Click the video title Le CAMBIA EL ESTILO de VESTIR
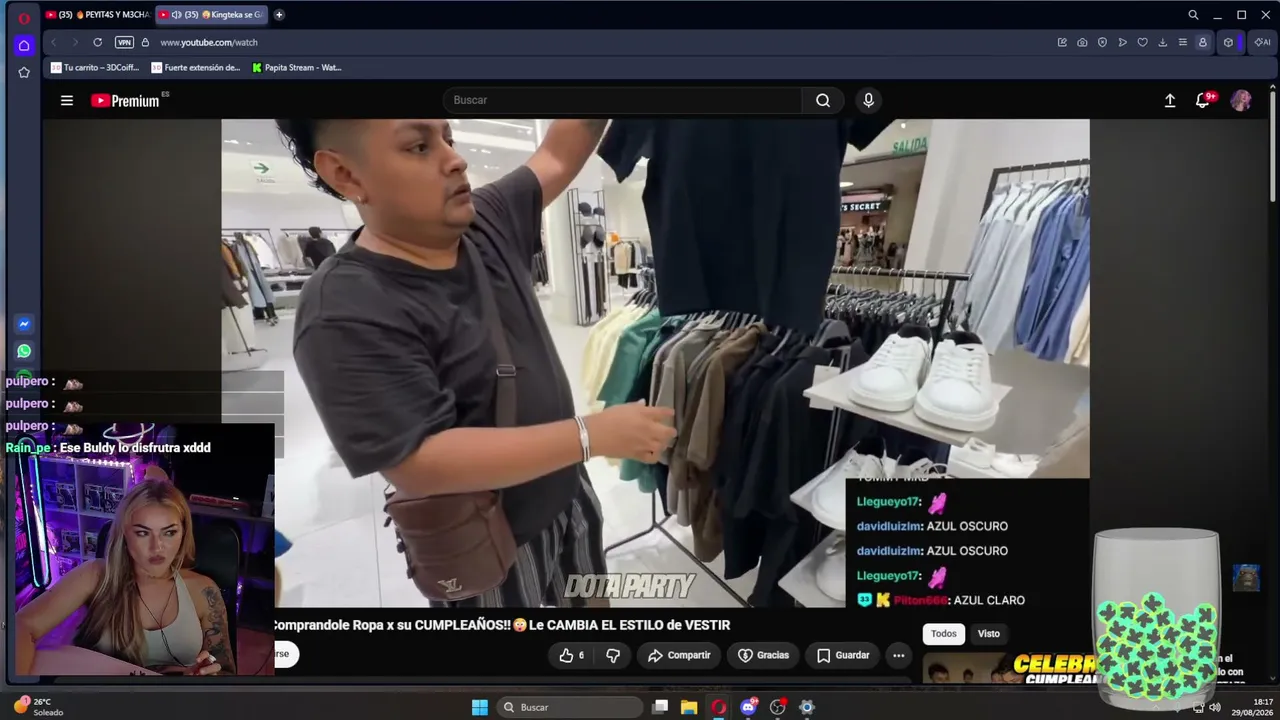1280x720 pixels. [x=630, y=625]
